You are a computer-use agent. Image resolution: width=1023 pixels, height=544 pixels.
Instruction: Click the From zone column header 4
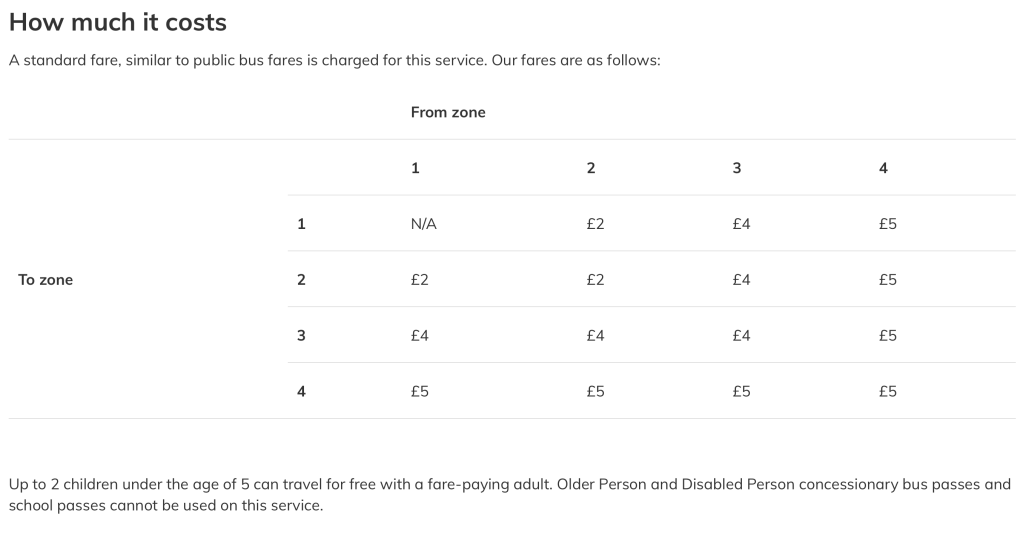click(883, 168)
